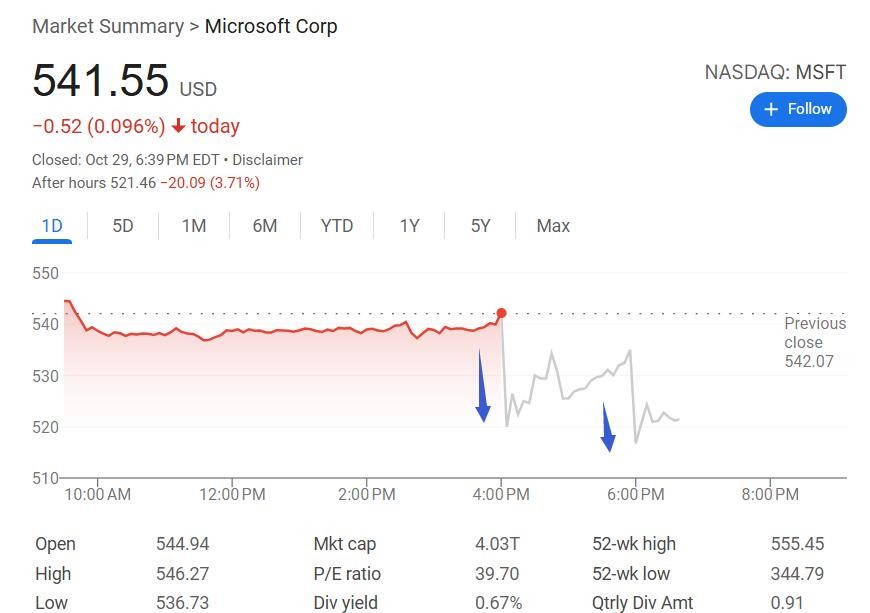This screenshot has height=613, width=870.
Task: Click the blue arrow near 6:00 PM
Action: (x=606, y=428)
